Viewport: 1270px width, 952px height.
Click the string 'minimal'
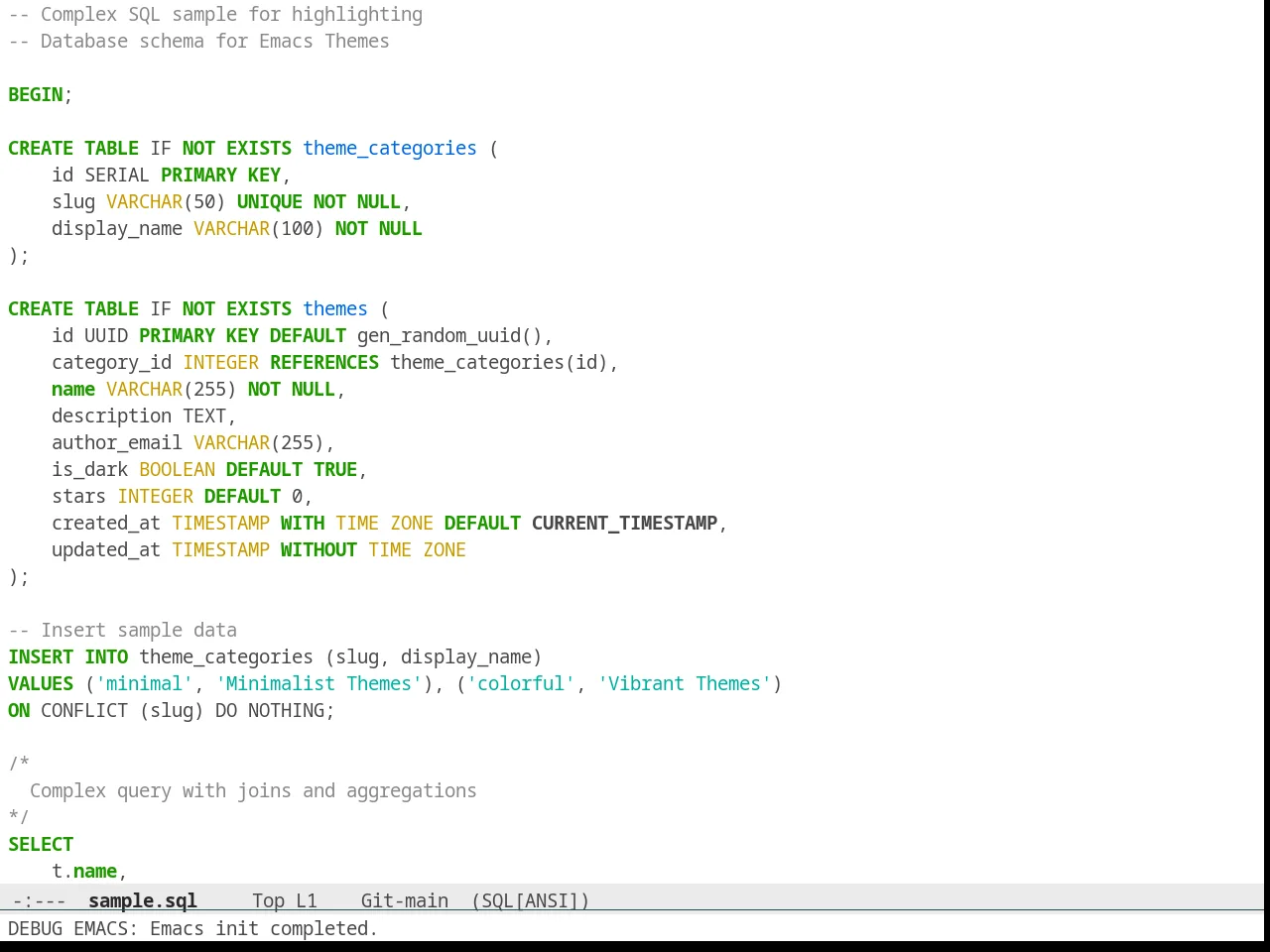coord(144,683)
